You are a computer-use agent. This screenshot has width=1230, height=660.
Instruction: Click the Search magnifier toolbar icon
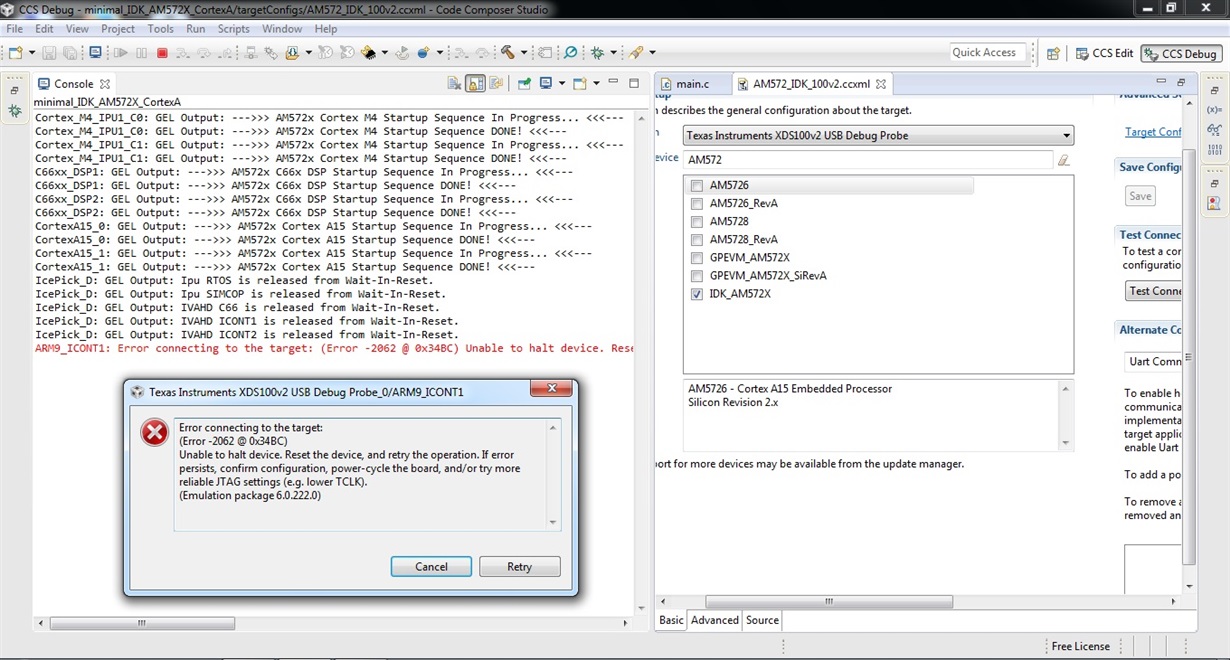570,52
